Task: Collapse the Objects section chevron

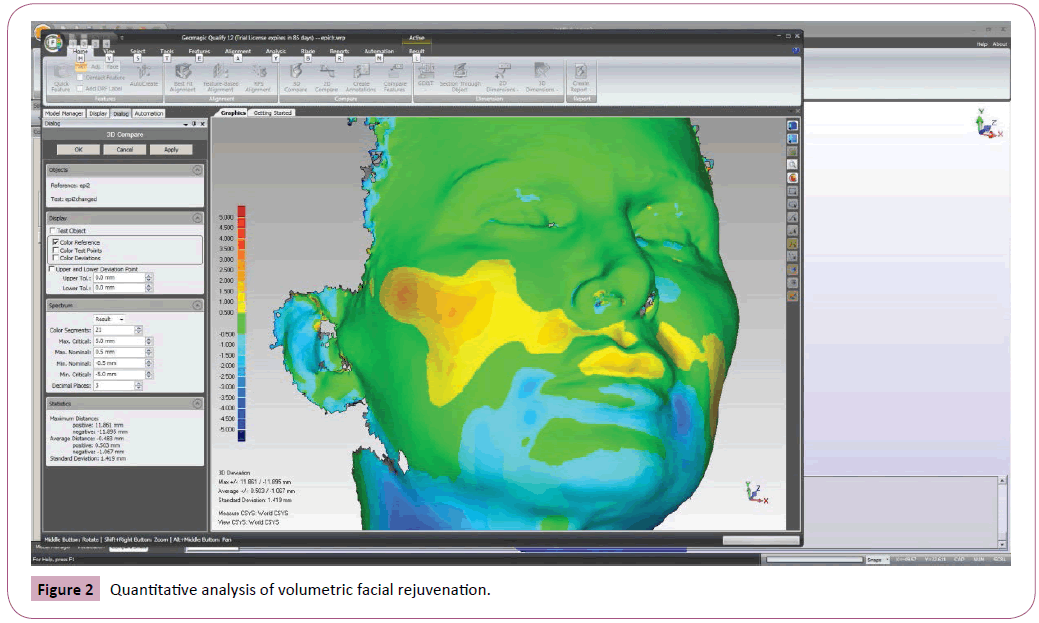Action: pos(197,170)
